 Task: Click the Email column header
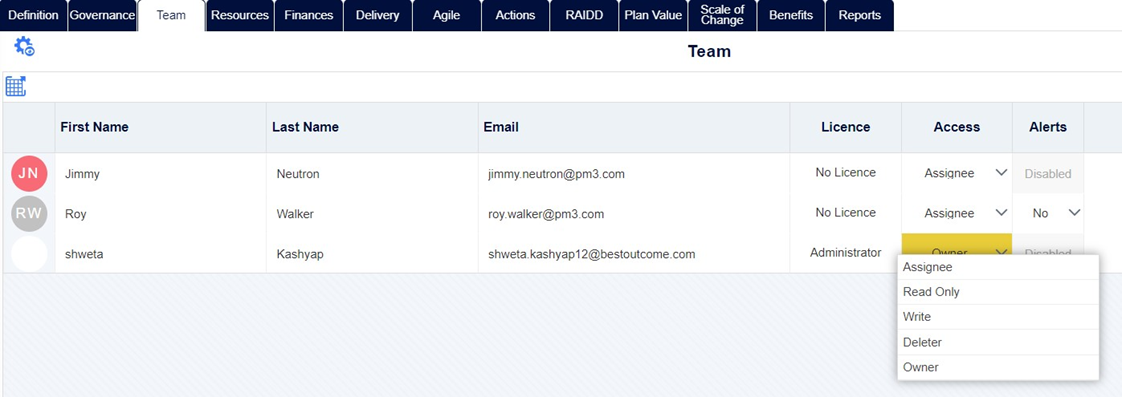tap(501, 127)
